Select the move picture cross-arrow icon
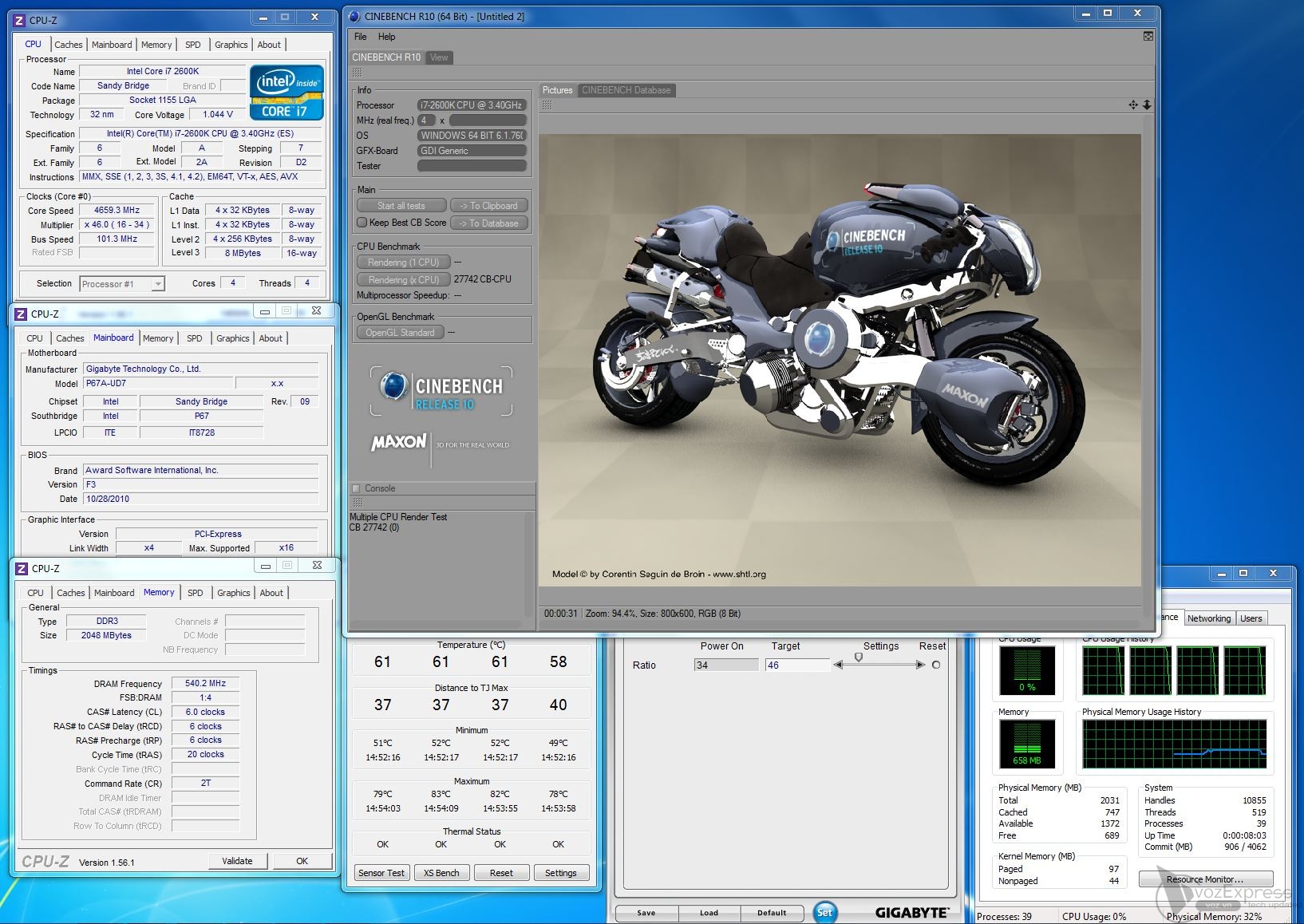This screenshot has height=924, width=1304. [1133, 105]
